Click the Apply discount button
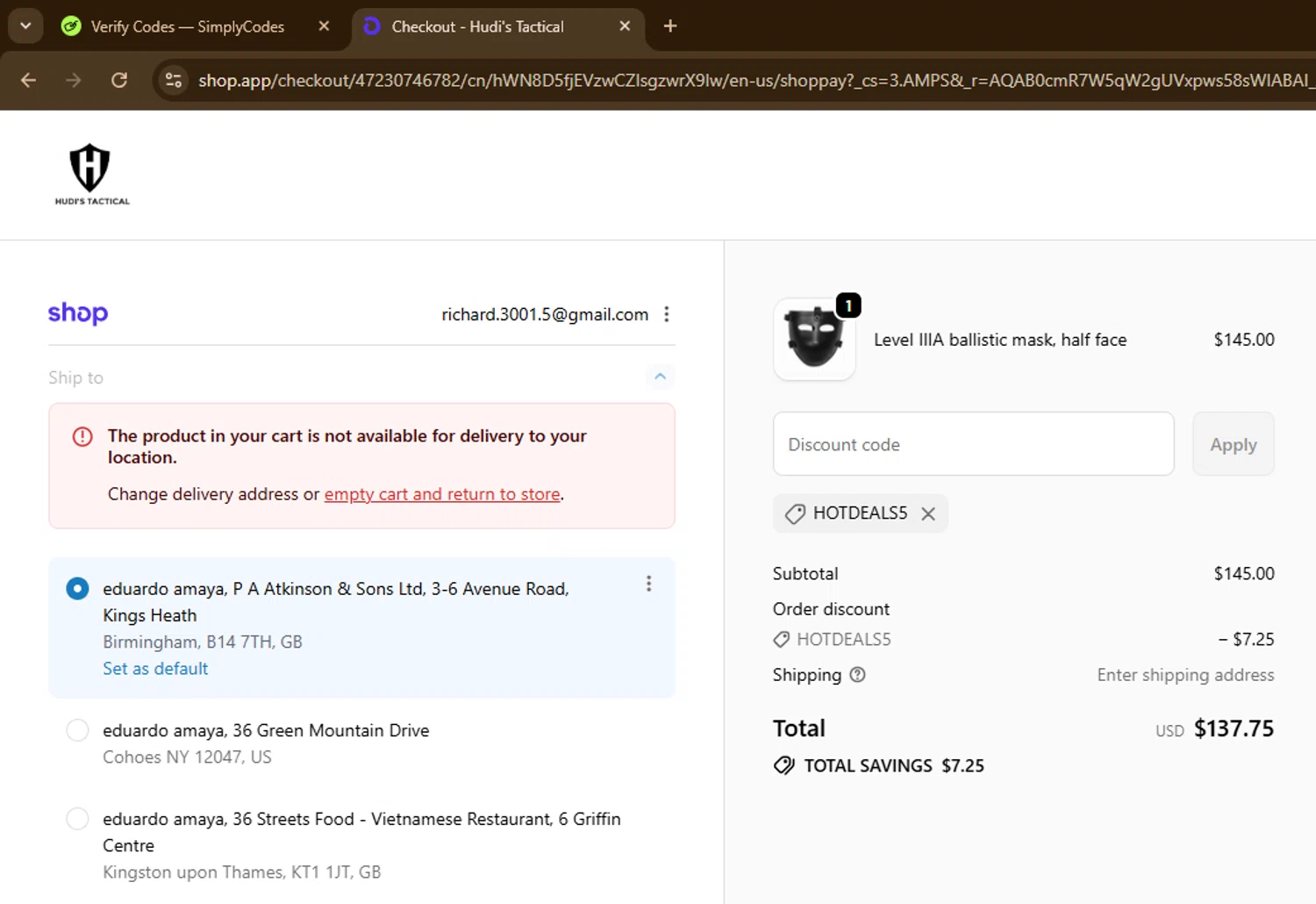The height and width of the screenshot is (904, 1316). pyautogui.click(x=1233, y=444)
